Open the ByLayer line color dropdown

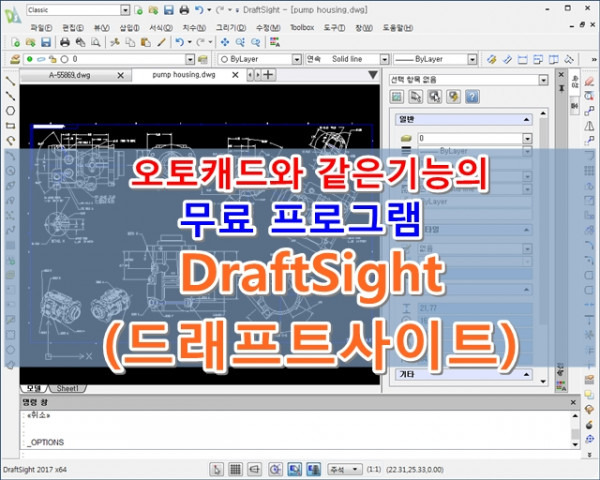pyautogui.click(x=297, y=59)
